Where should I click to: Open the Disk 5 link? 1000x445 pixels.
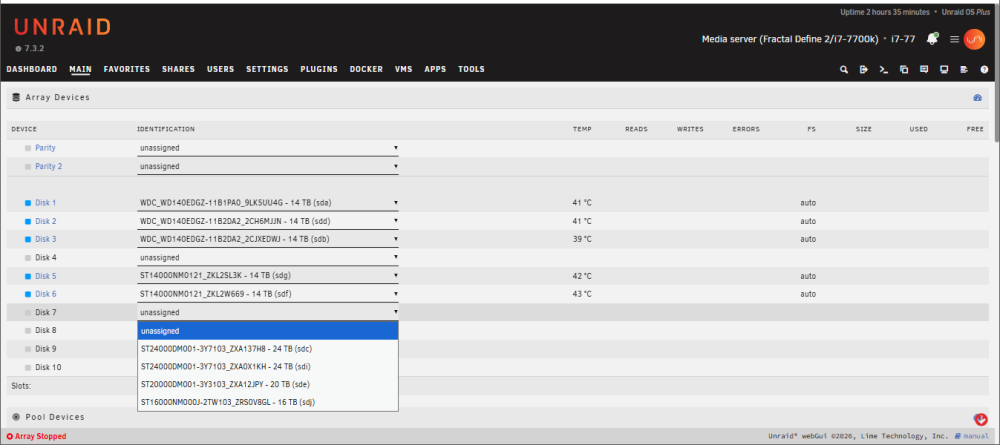coord(45,276)
